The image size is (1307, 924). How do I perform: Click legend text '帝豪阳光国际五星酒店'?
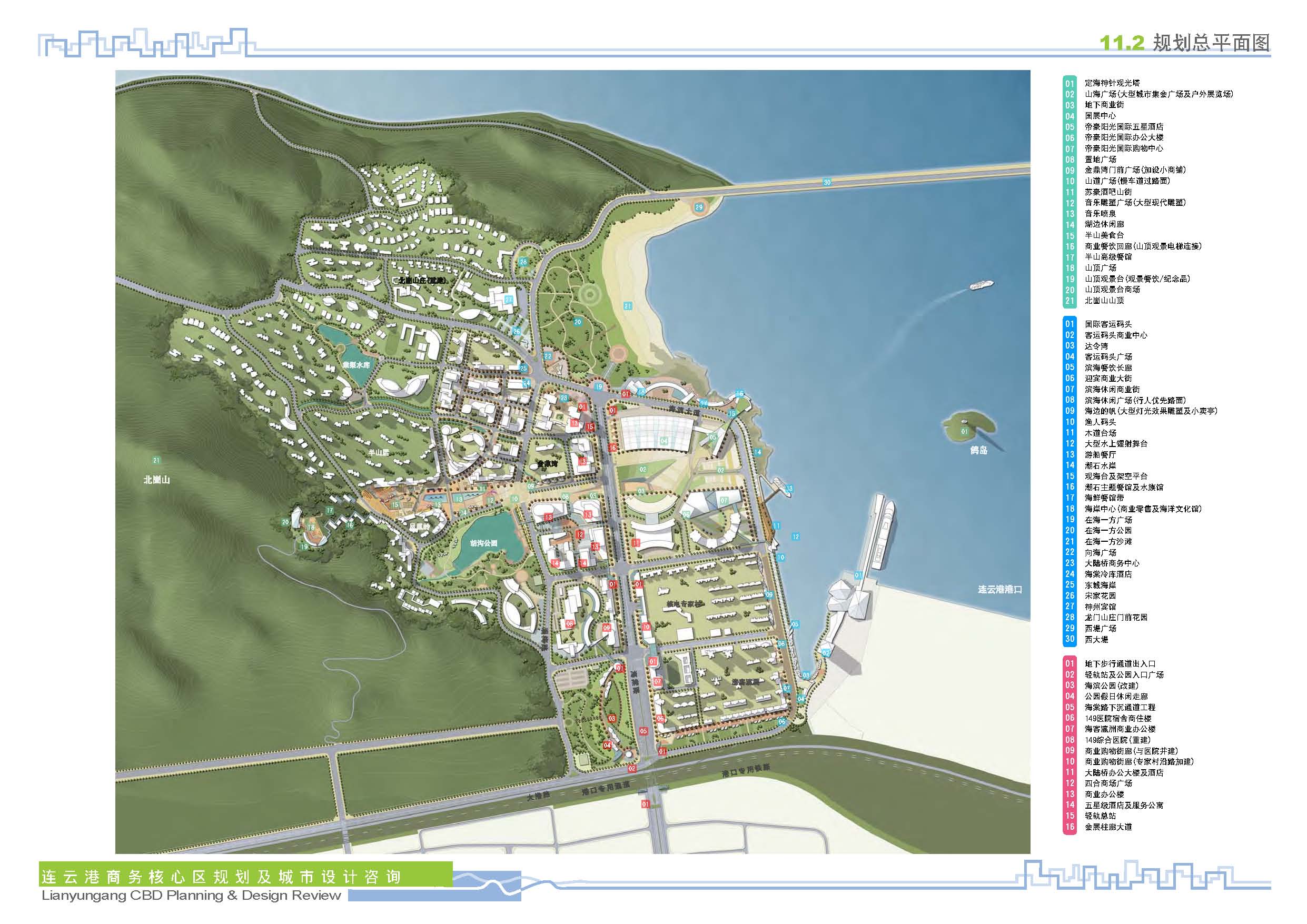tap(1124, 126)
